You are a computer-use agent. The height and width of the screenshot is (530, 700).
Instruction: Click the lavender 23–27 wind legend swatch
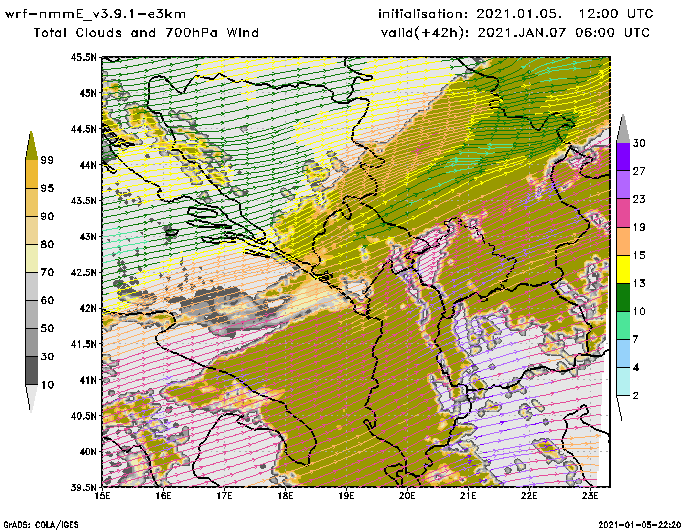pyautogui.click(x=623, y=185)
